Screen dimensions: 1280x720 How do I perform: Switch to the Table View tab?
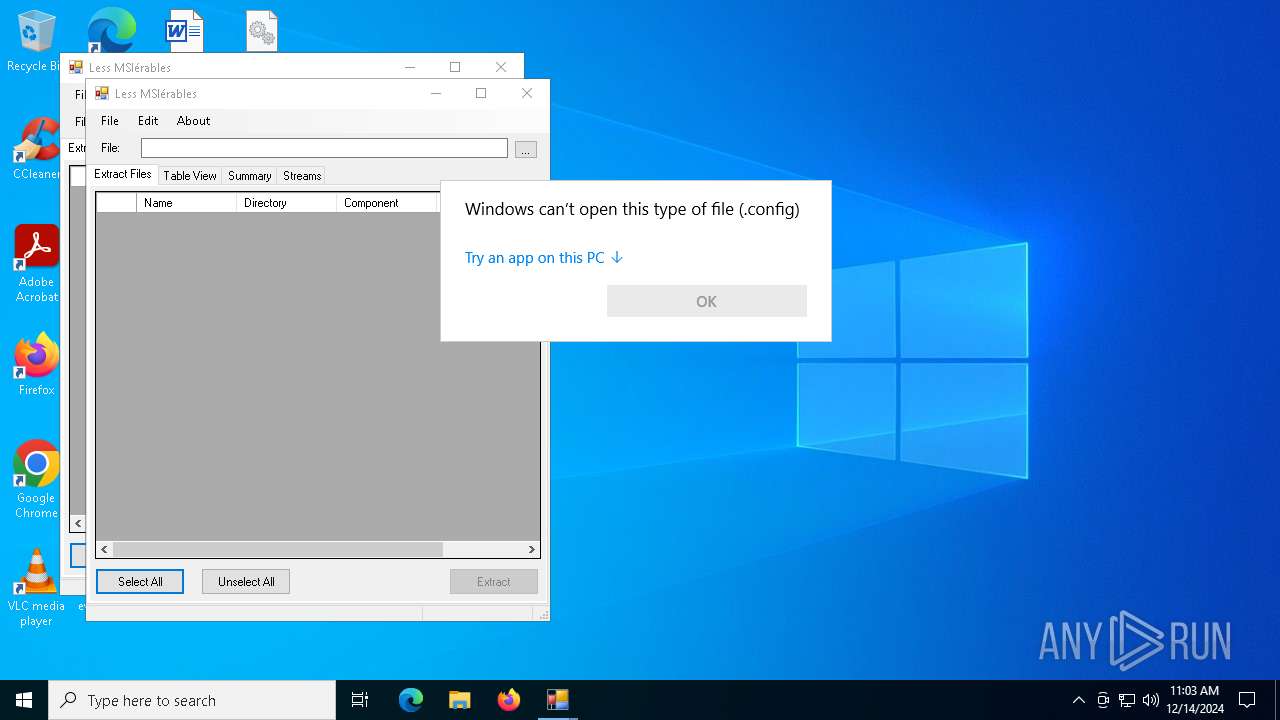[190, 176]
